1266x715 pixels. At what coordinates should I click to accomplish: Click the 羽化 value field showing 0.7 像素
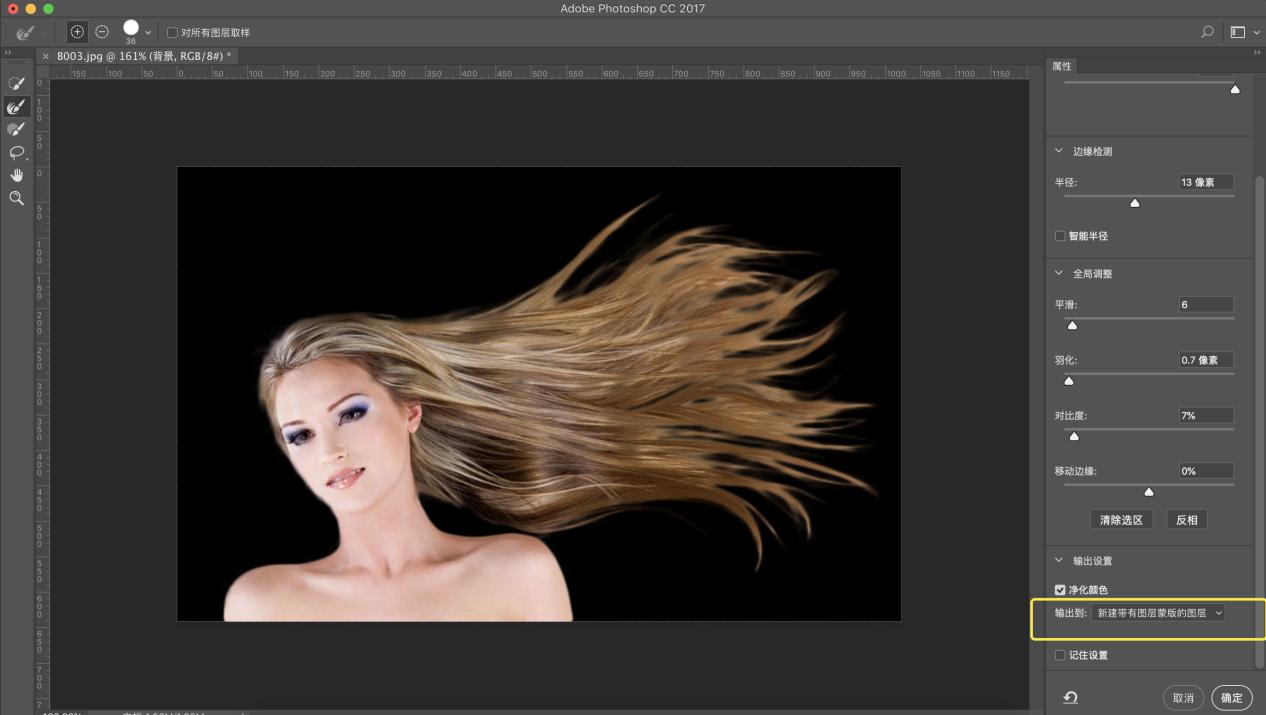click(1205, 360)
